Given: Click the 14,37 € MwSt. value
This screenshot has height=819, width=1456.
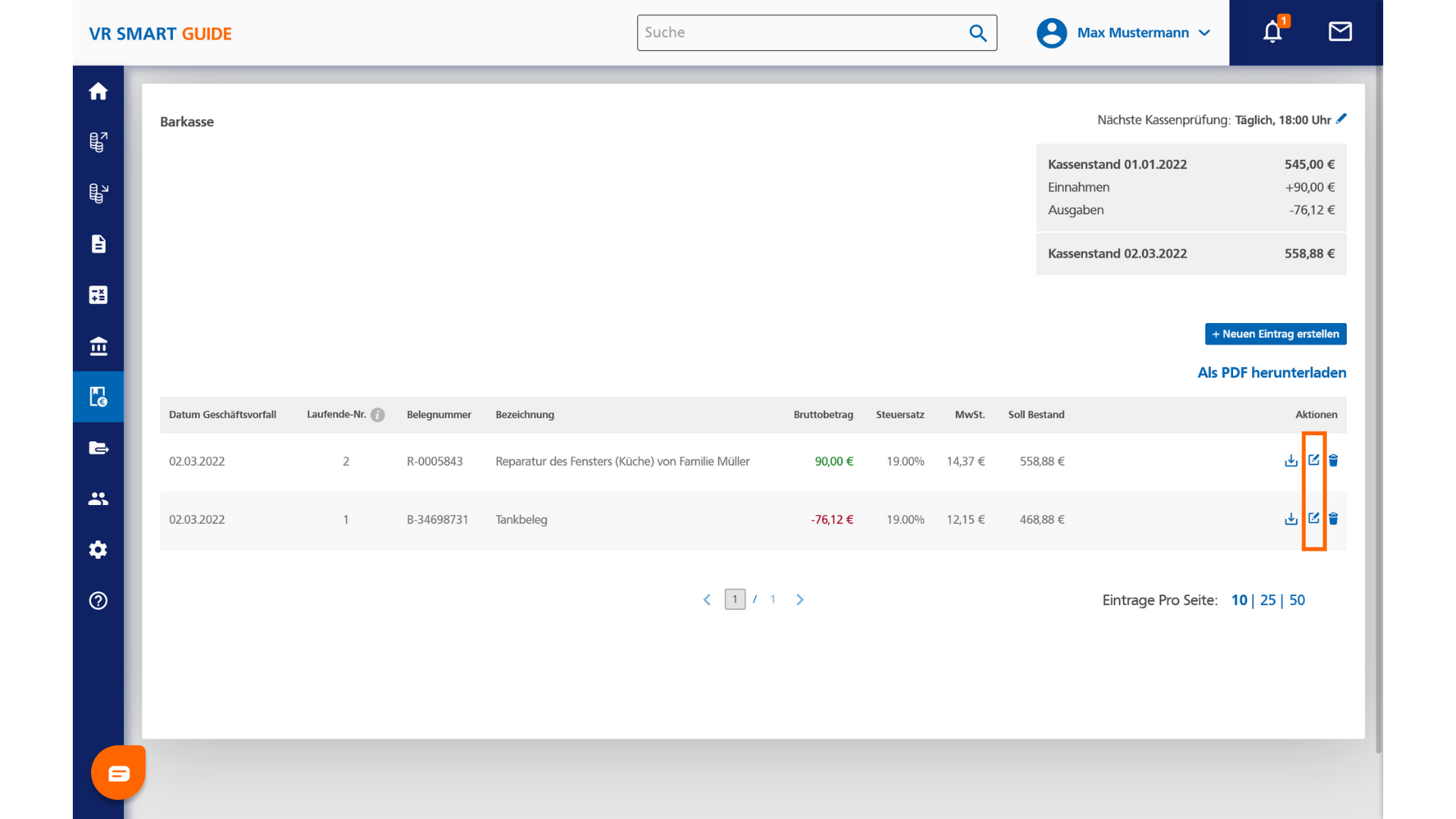Looking at the screenshot, I should pyautogui.click(x=965, y=461).
